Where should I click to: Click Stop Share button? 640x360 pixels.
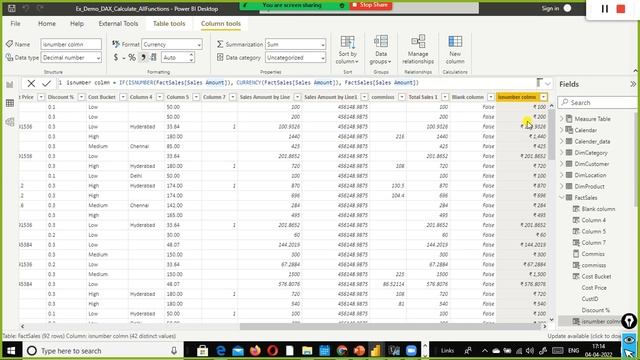pos(371,5)
